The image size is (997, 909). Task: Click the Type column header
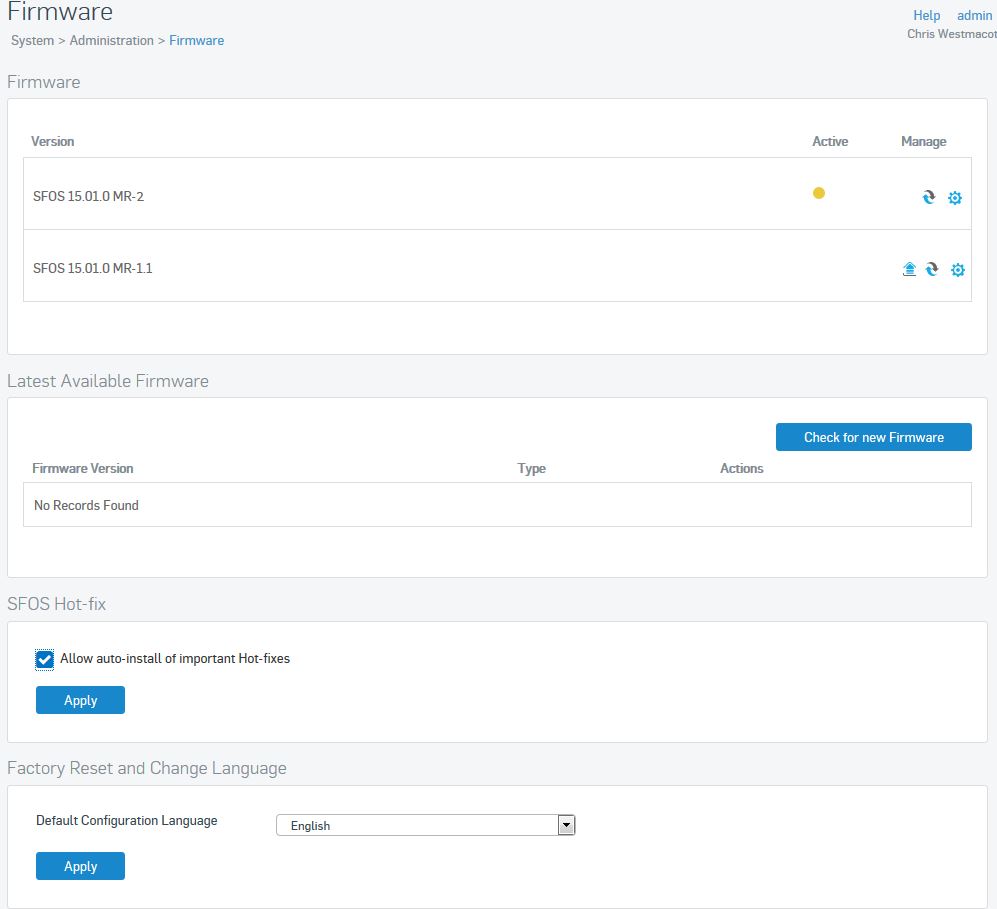pos(532,468)
